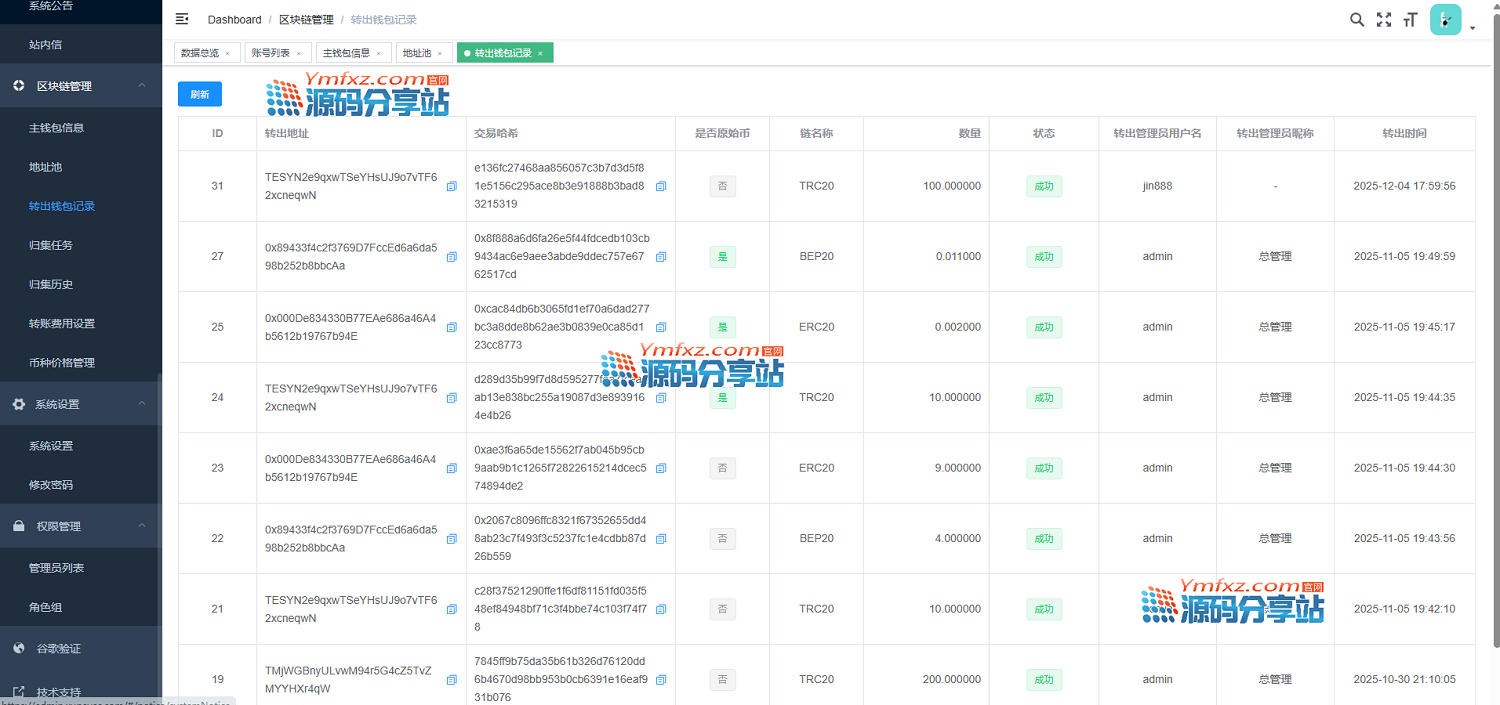
Task: Open 归集任务 in the sidebar
Action: (51, 245)
